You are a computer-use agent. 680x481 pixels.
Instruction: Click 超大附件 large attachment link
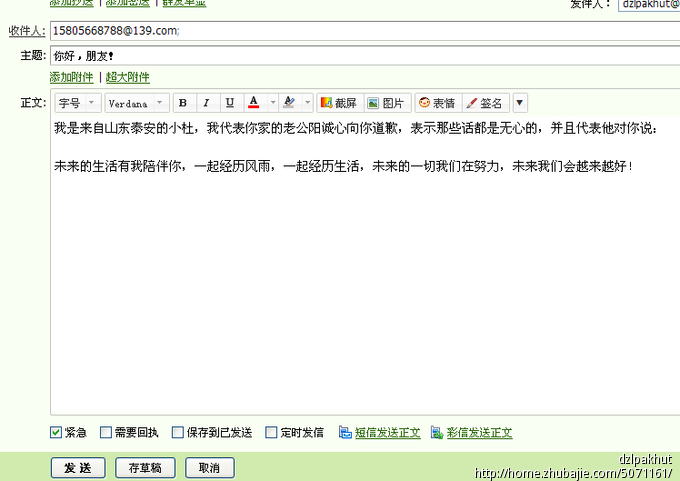[128, 78]
